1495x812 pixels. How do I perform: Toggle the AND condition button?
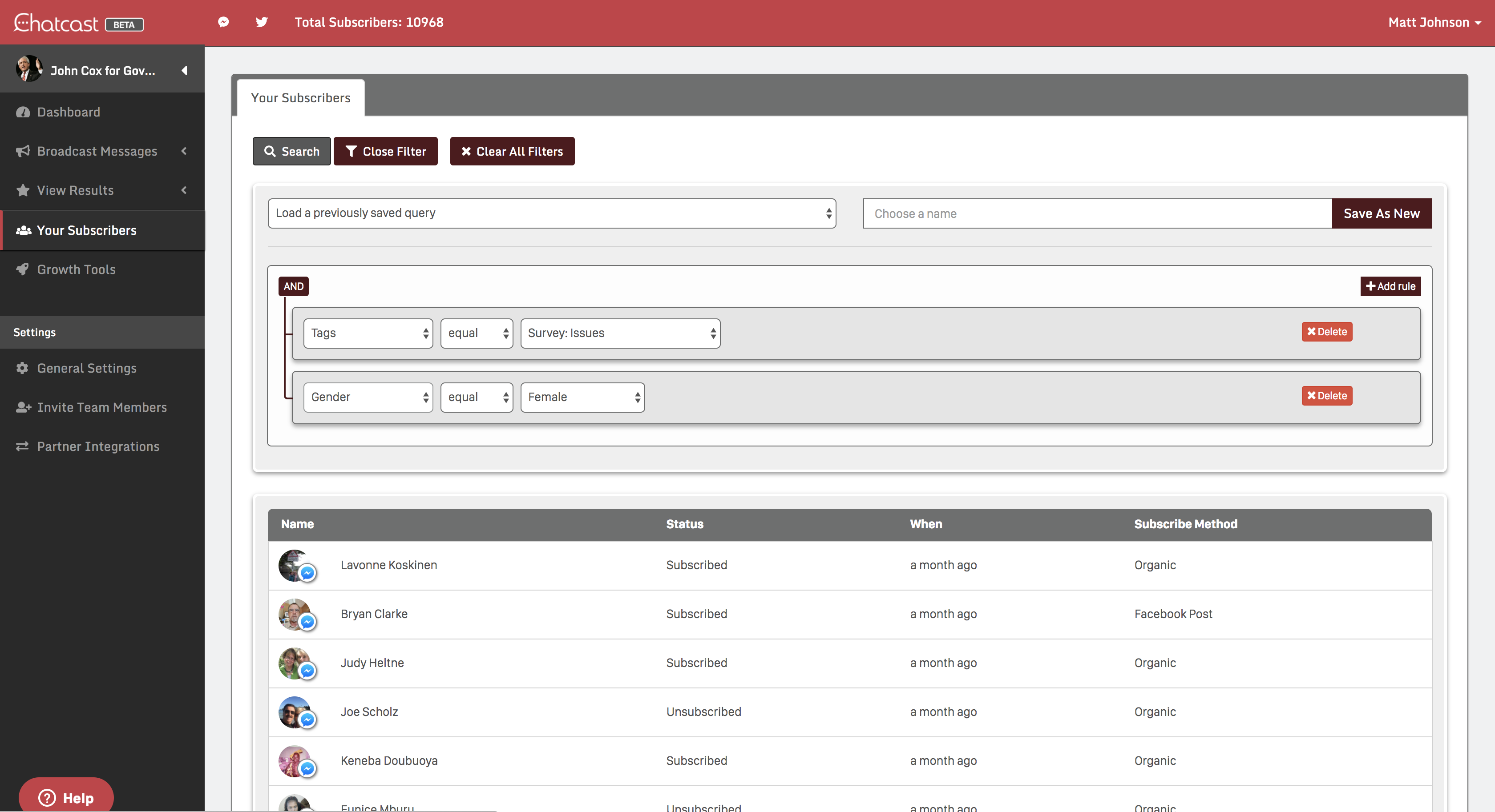point(293,286)
